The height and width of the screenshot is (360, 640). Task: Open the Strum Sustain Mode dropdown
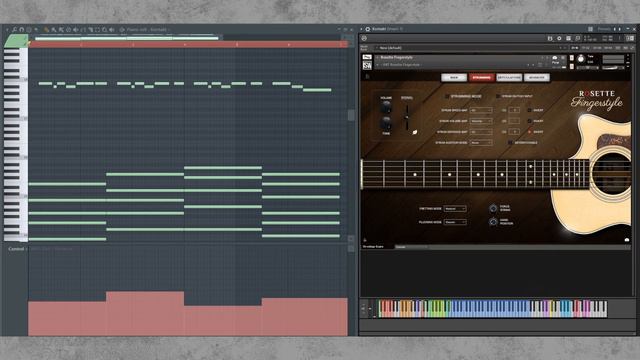(x=481, y=143)
